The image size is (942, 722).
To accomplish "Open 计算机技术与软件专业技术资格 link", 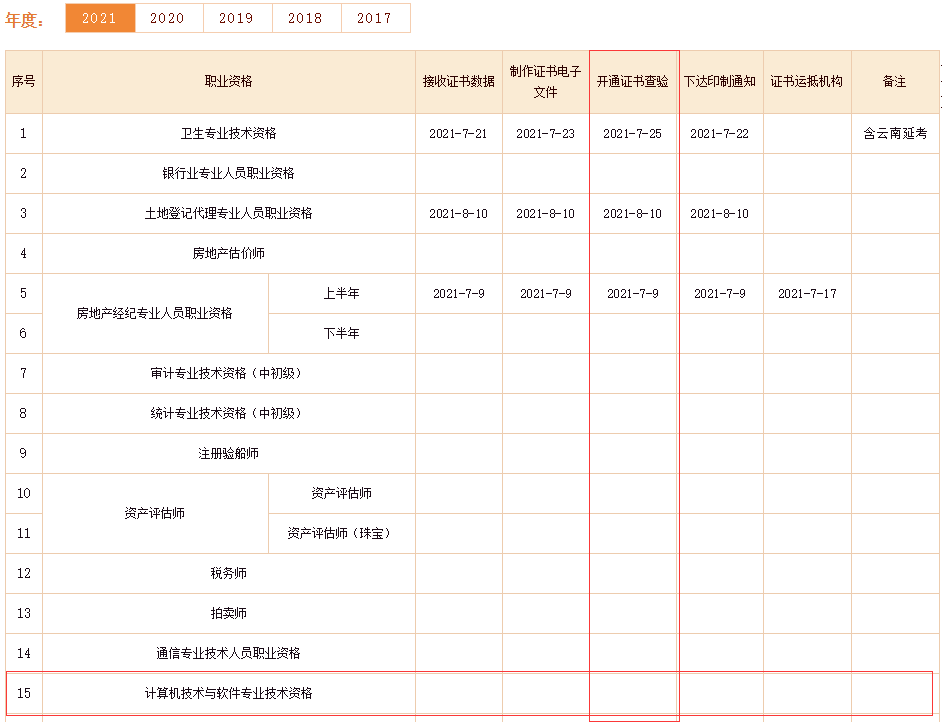I will [x=228, y=693].
